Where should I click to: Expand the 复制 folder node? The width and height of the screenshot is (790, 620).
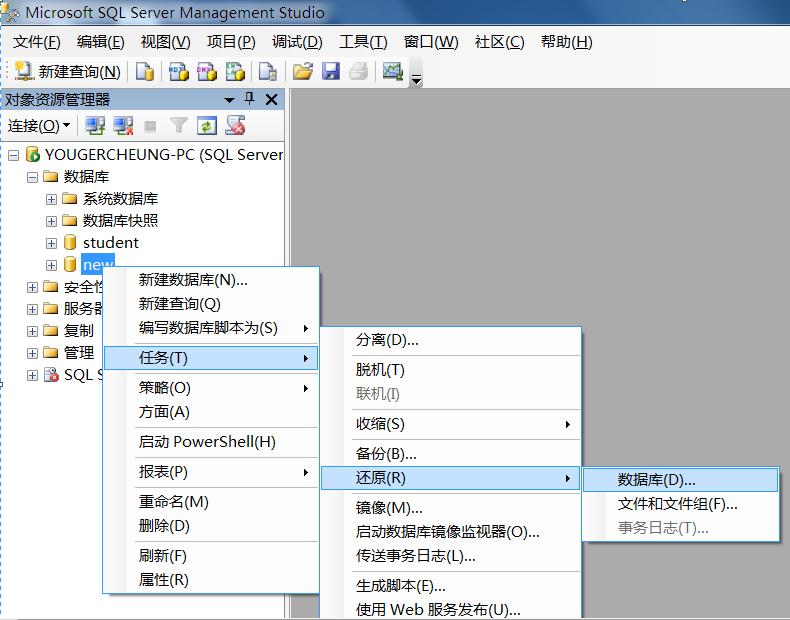(33, 331)
